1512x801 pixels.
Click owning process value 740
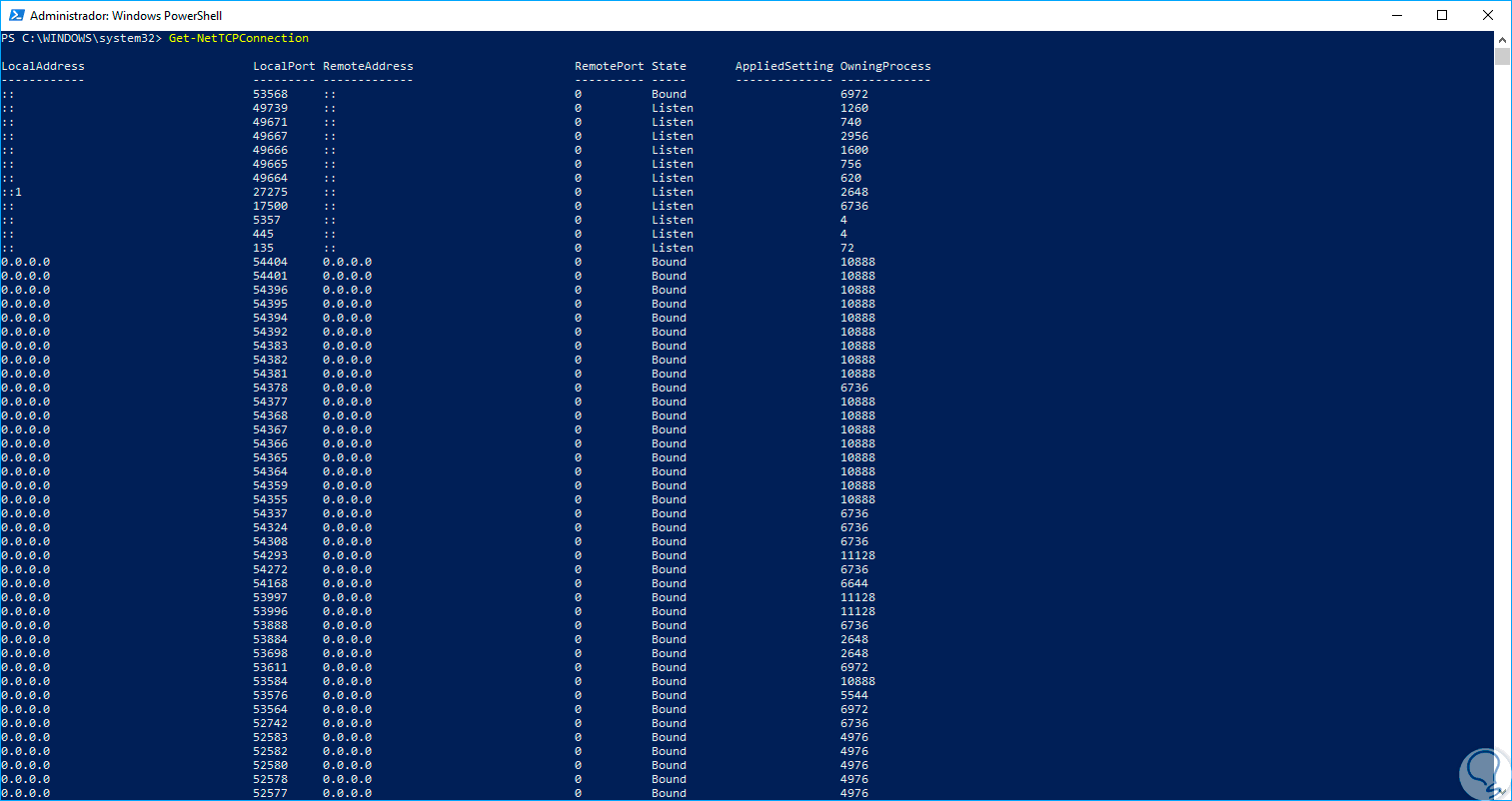click(850, 122)
